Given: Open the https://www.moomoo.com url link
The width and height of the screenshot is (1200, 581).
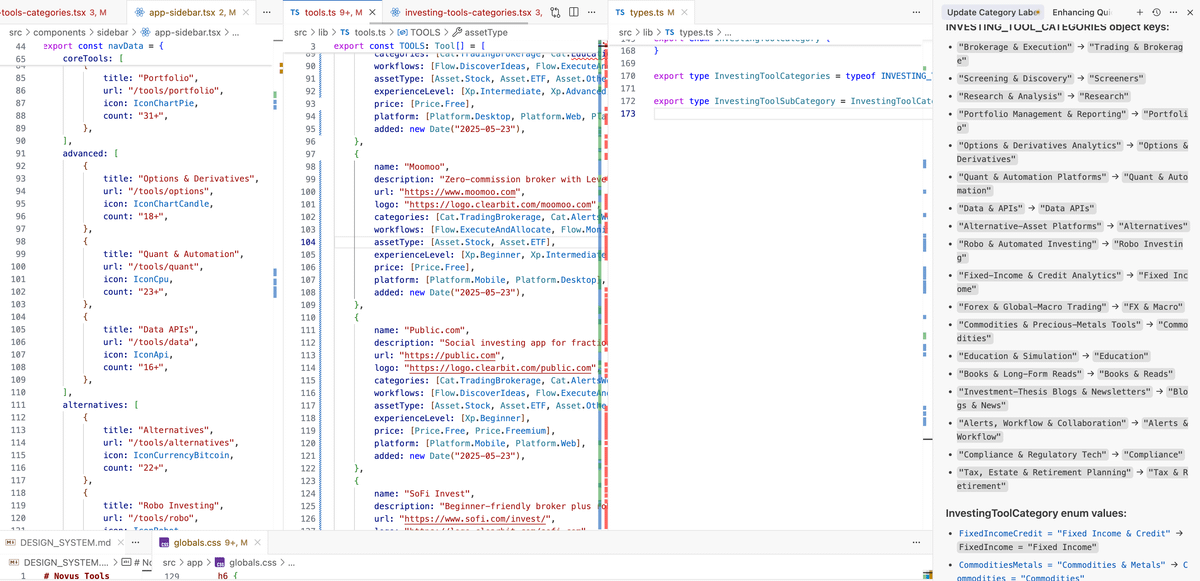Looking at the screenshot, I should pos(460,192).
